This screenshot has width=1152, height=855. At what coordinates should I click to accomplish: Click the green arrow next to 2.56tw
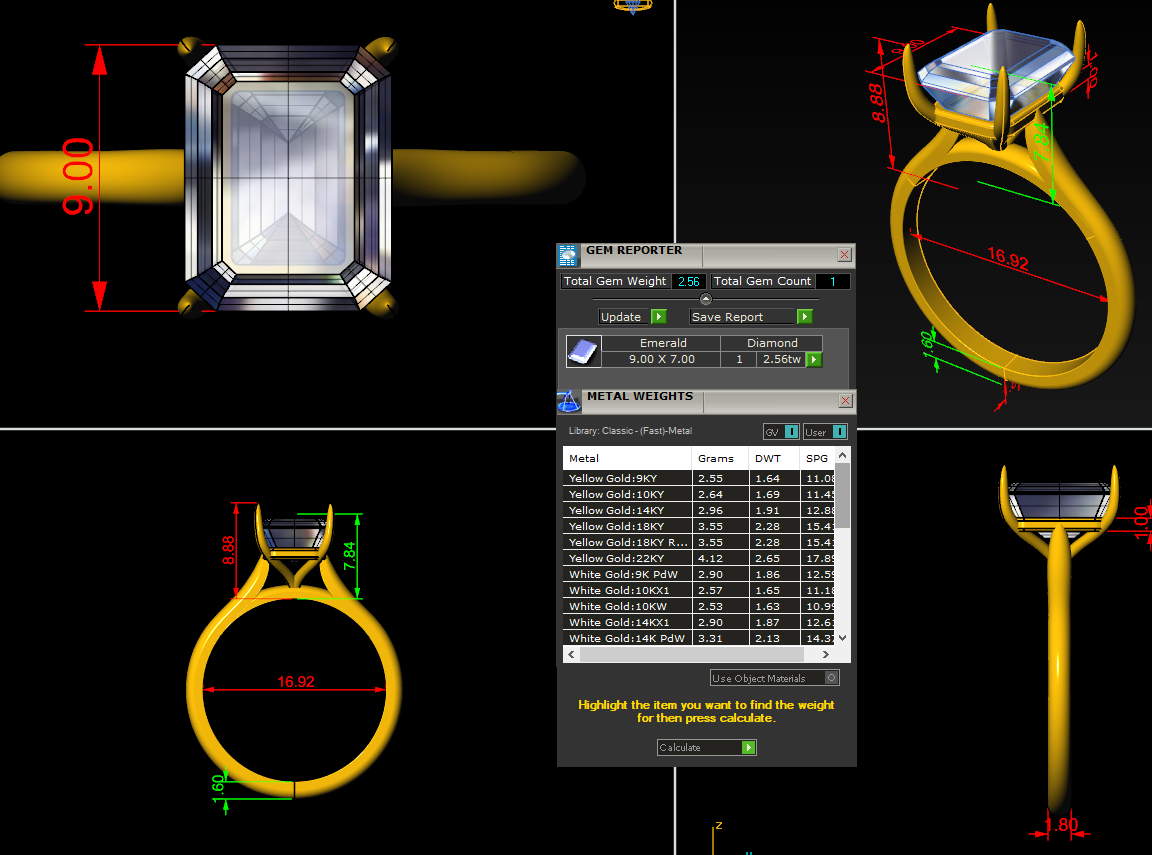(814, 359)
